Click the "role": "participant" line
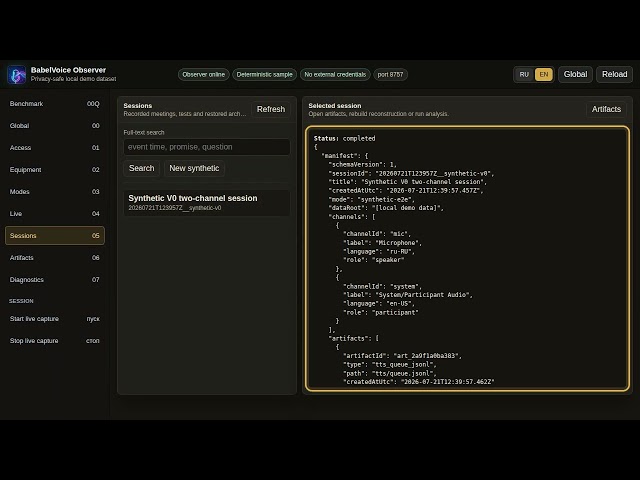 (381, 313)
